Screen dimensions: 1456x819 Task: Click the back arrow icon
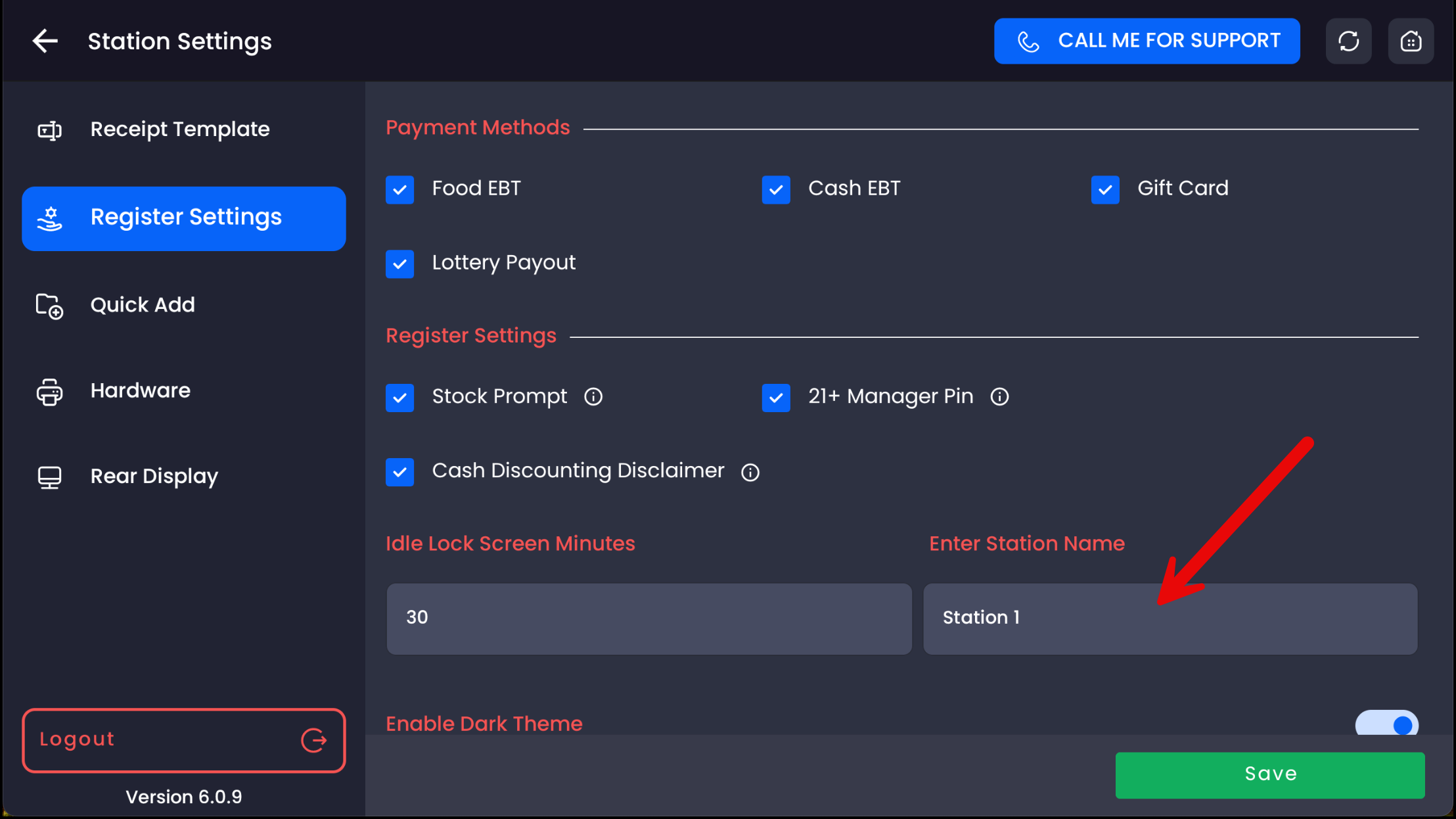(x=45, y=41)
